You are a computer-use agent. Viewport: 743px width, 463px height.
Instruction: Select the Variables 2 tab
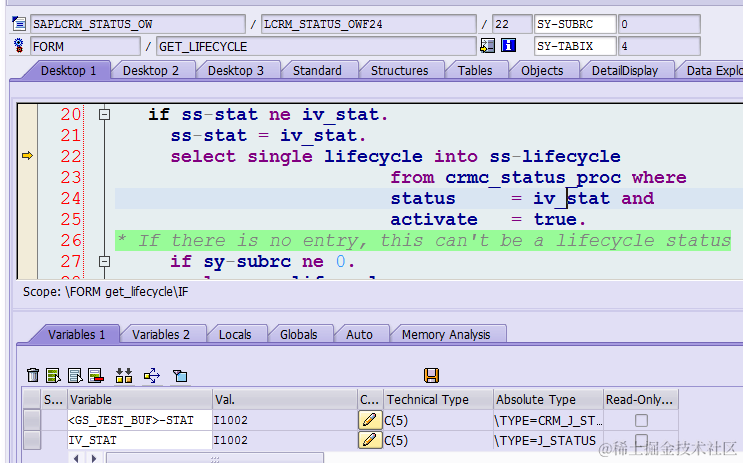(161, 335)
